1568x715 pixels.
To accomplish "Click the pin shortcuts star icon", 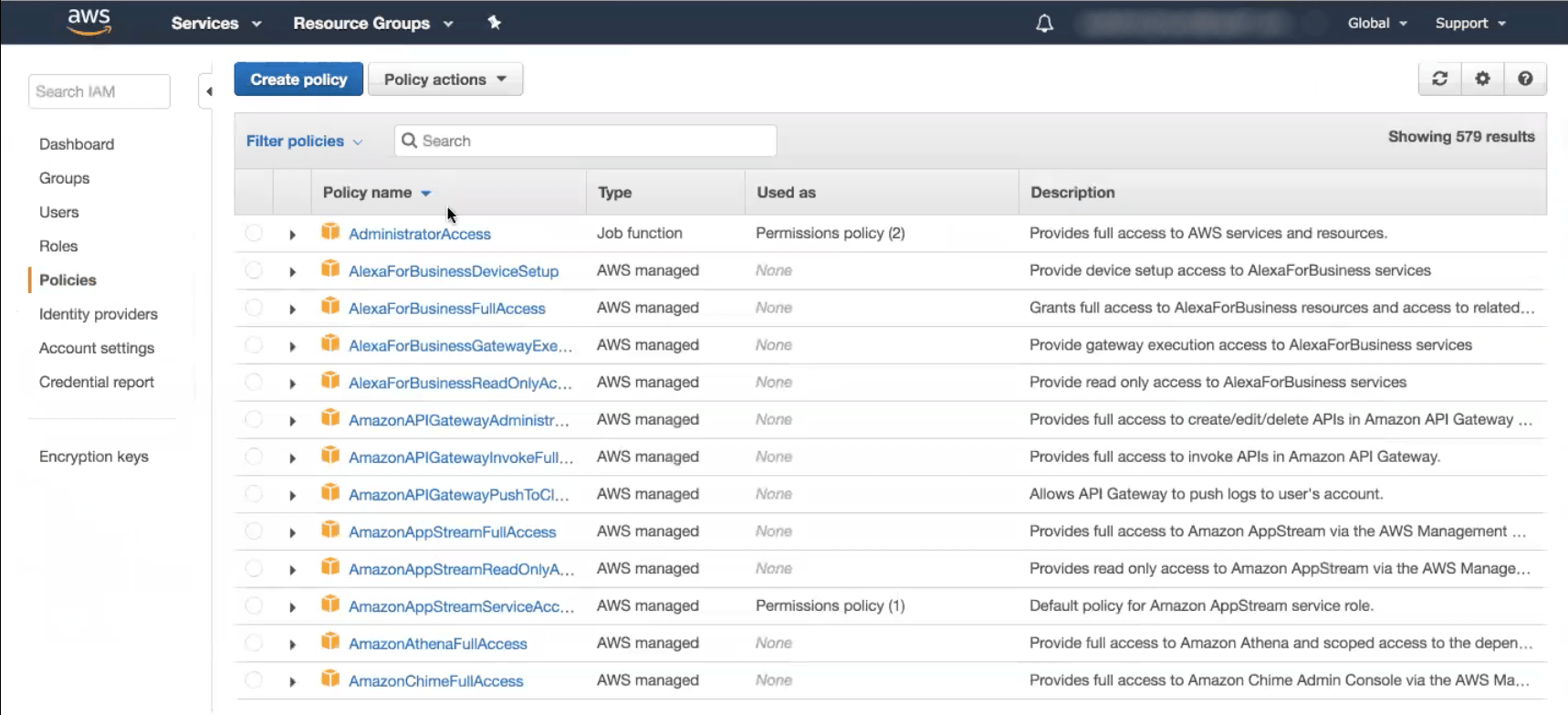I will click(494, 23).
